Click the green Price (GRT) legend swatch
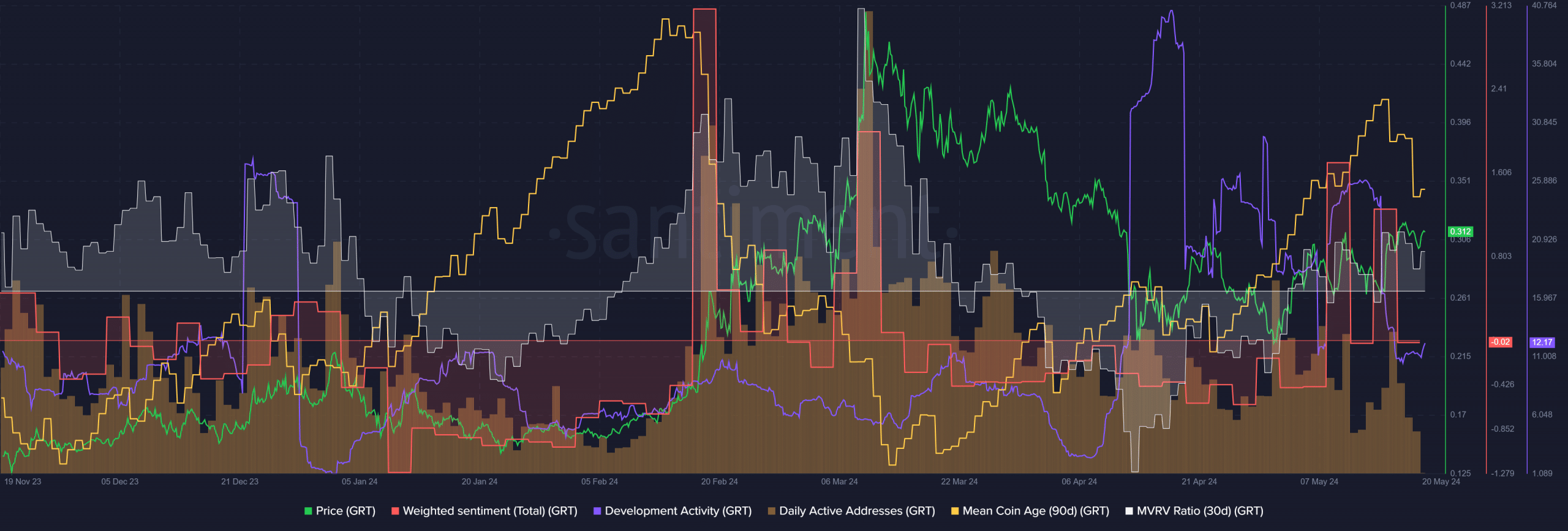The height and width of the screenshot is (531, 1568). point(308,511)
